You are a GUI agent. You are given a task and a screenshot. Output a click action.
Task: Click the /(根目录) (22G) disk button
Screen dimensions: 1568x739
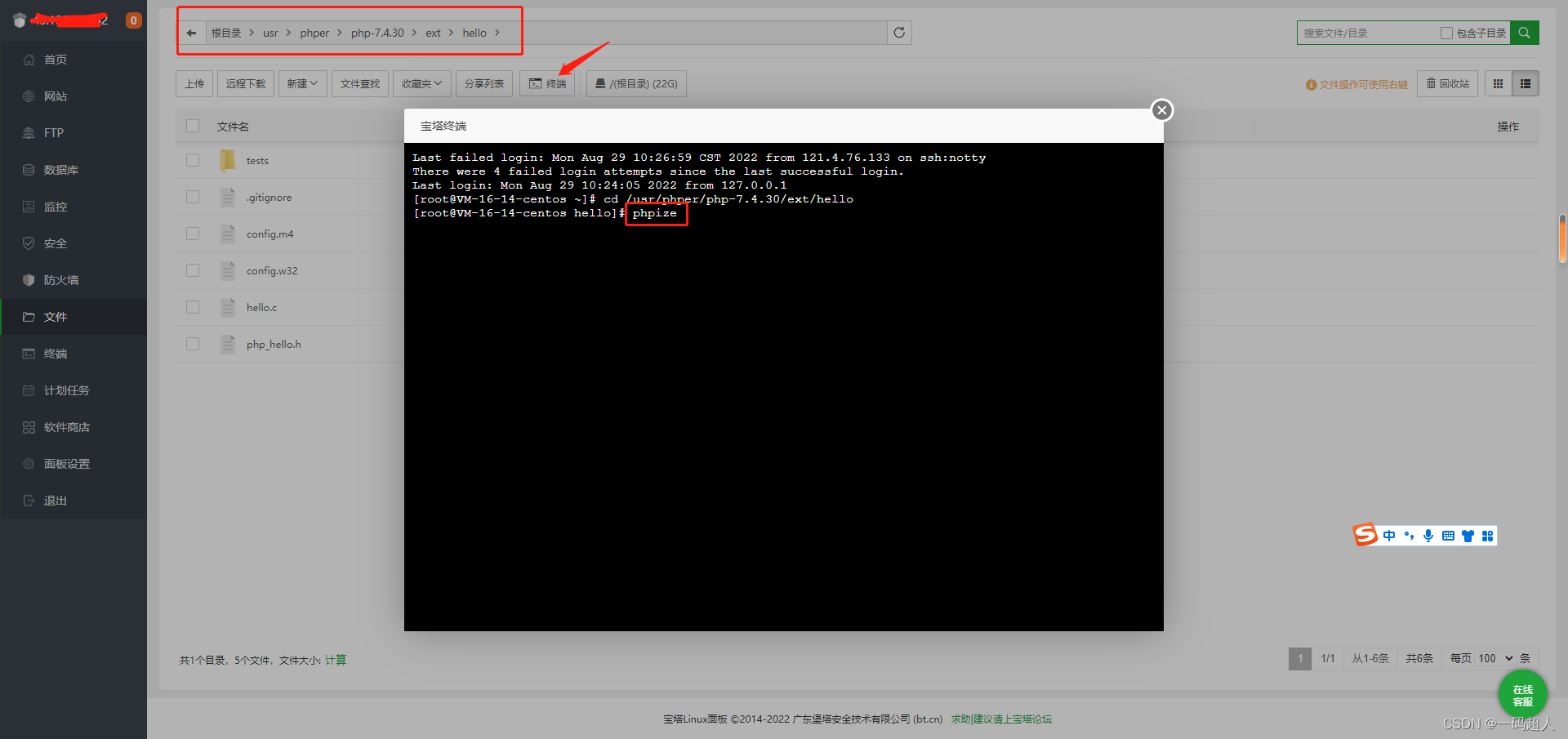(x=636, y=83)
